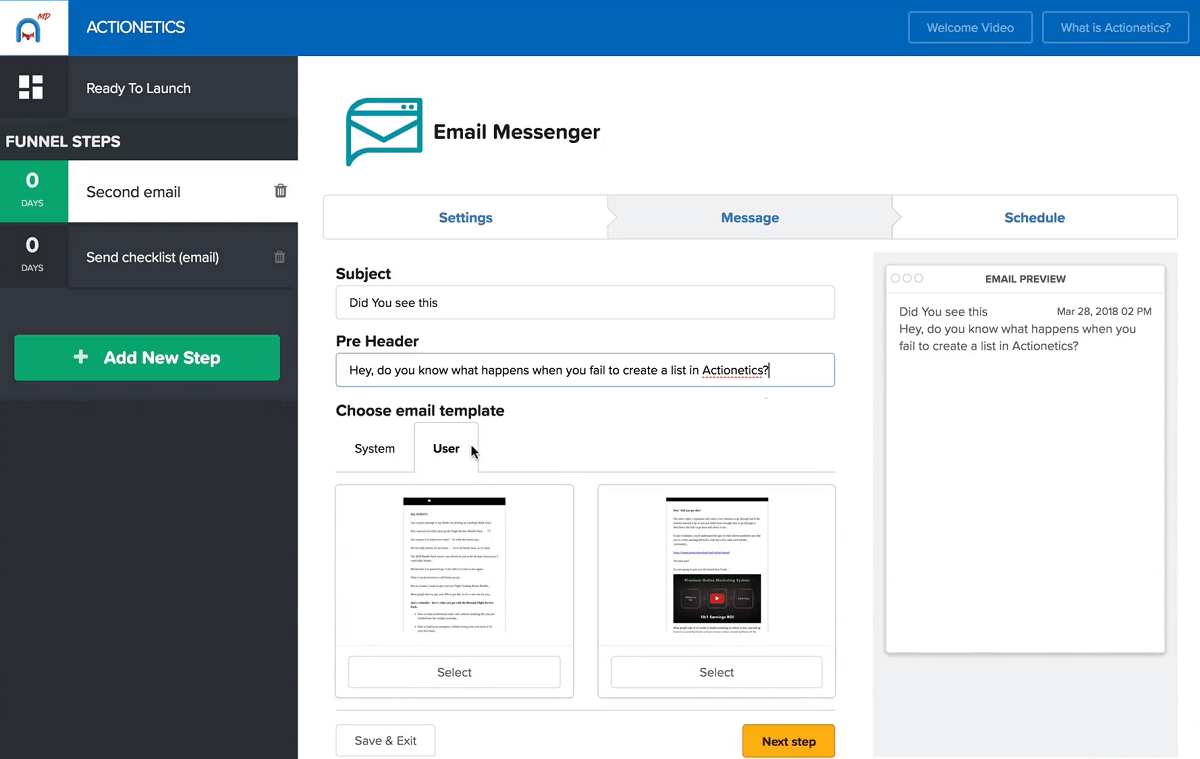Select the second user email template
Image resolution: width=1200 pixels, height=759 pixels.
tap(716, 672)
